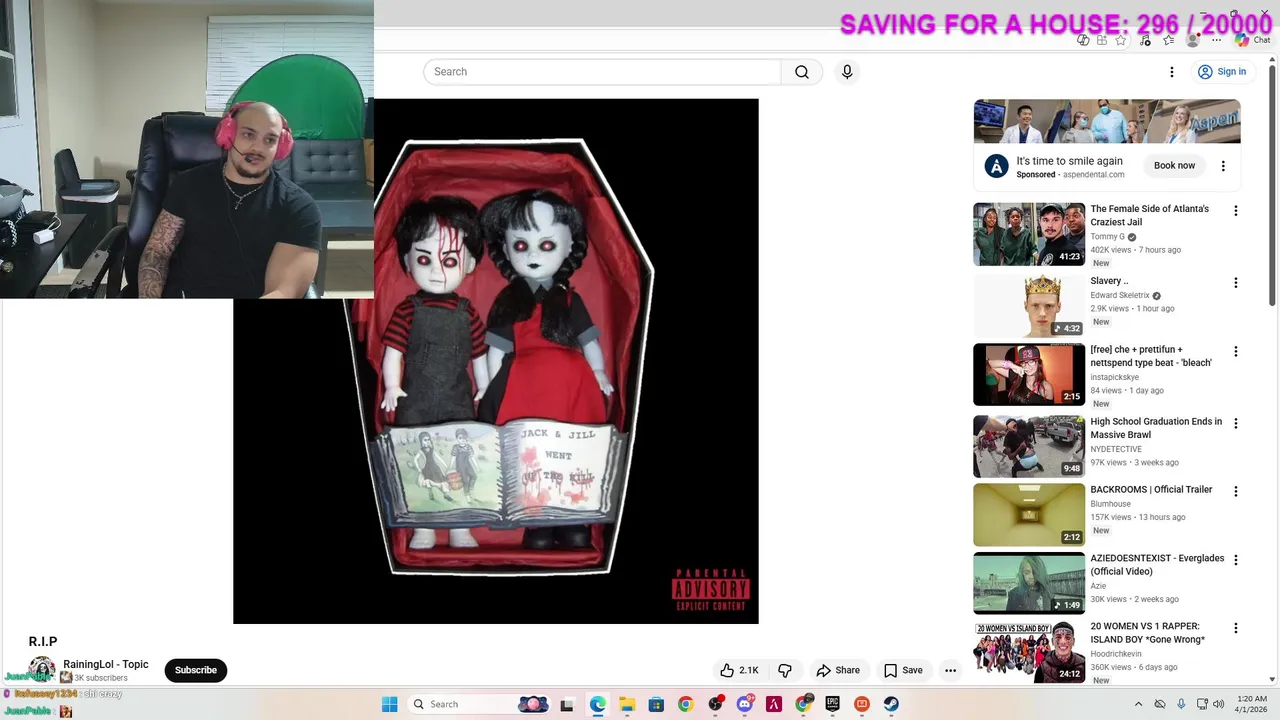Click the Aspen Dental ad banner image
The image size is (1280, 720).
(x=1107, y=121)
